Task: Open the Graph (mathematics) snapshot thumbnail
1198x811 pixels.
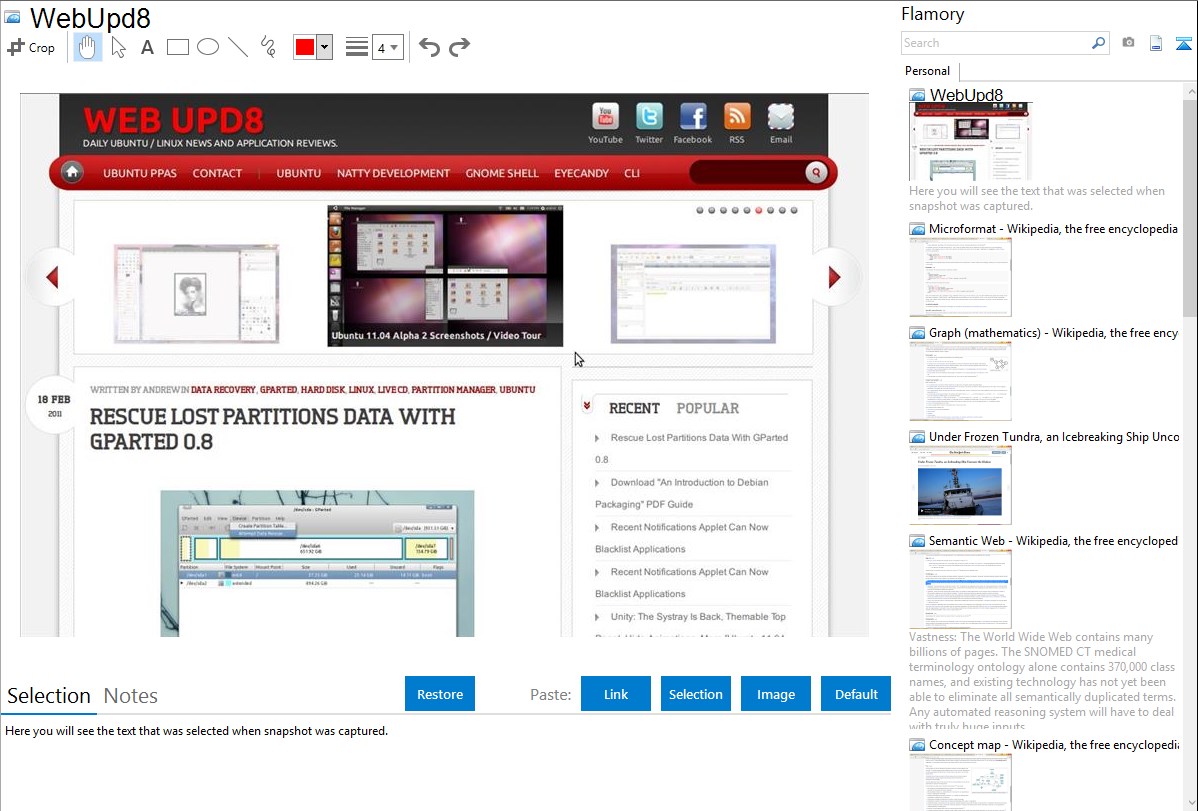Action: [960, 381]
